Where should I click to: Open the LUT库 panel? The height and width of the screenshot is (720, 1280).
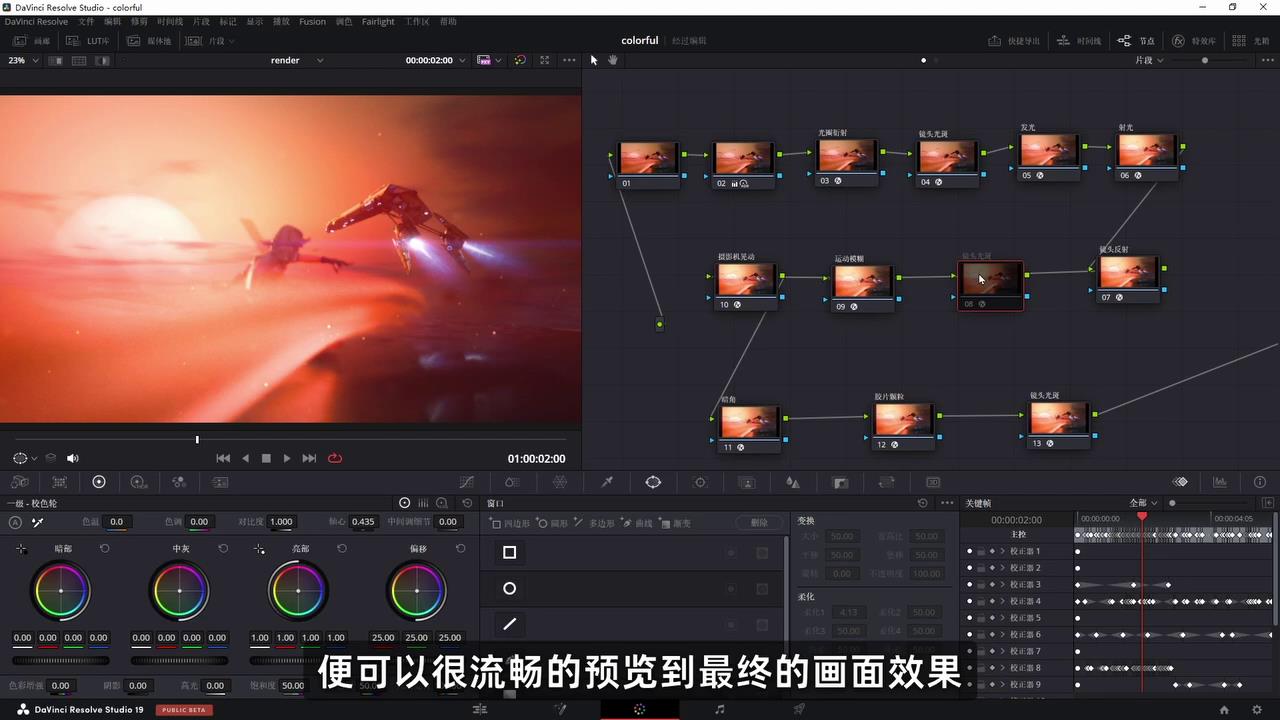[x=90, y=41]
